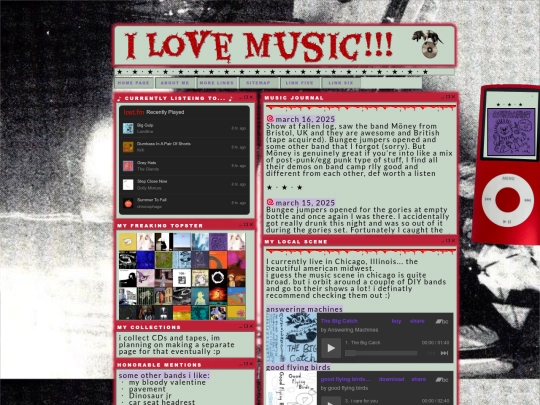
Task: Click the '3. I care for you' track name
Action: (361, 401)
